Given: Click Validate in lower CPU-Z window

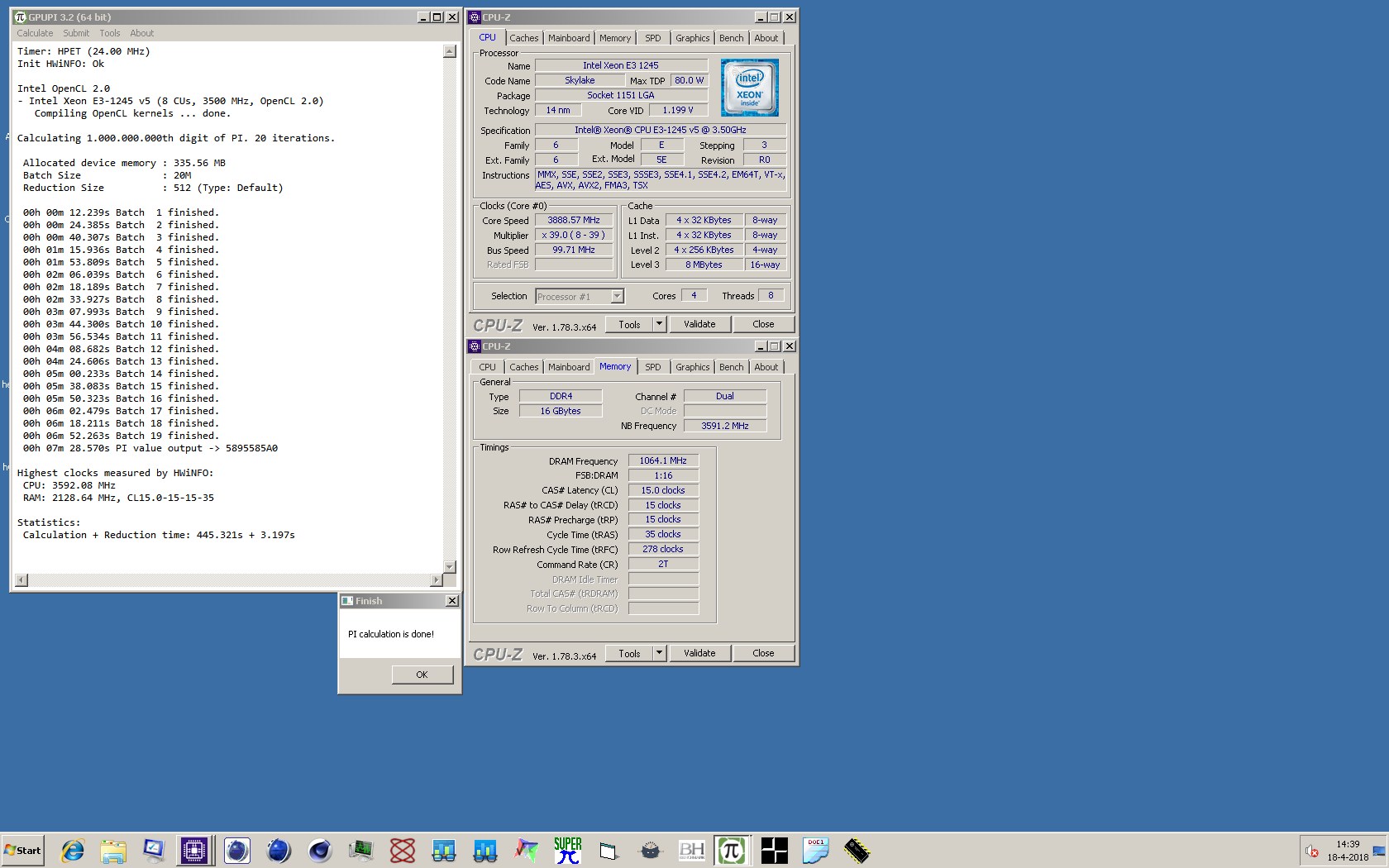Looking at the screenshot, I should [x=699, y=653].
